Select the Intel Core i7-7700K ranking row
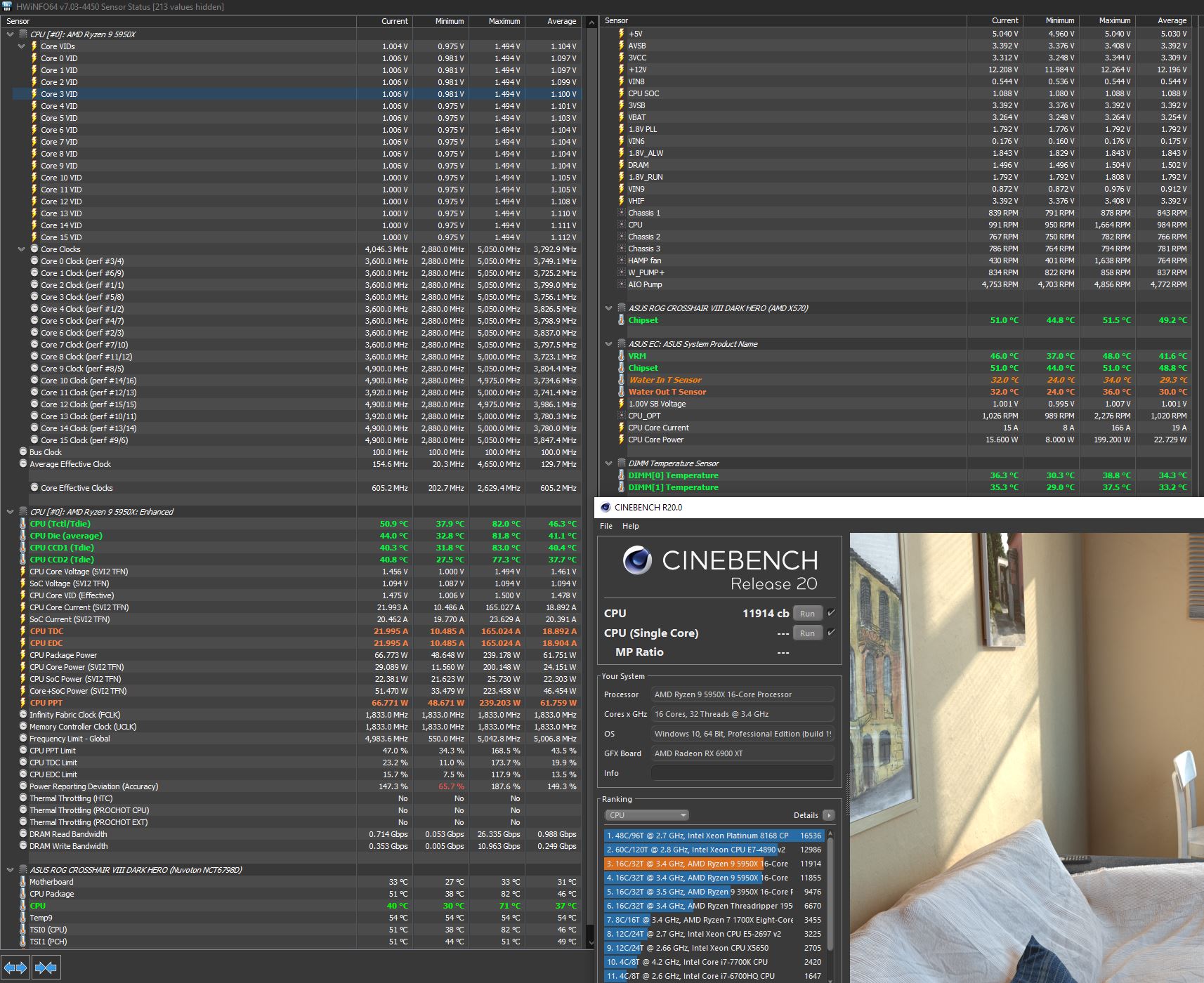The height and width of the screenshot is (983, 1204). tap(714, 962)
